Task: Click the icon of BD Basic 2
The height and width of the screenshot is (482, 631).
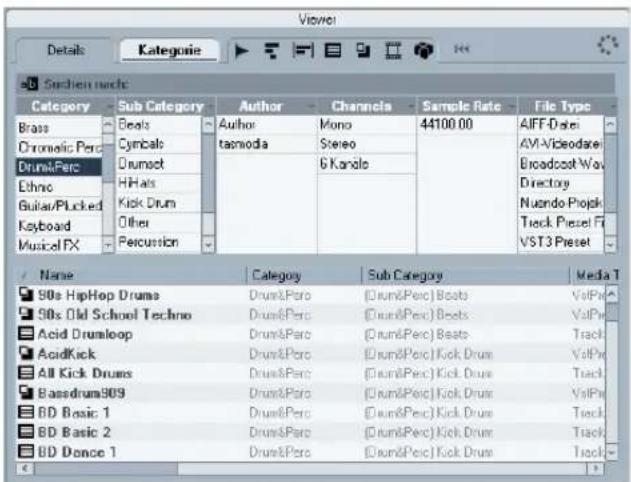Action: (x=26, y=432)
